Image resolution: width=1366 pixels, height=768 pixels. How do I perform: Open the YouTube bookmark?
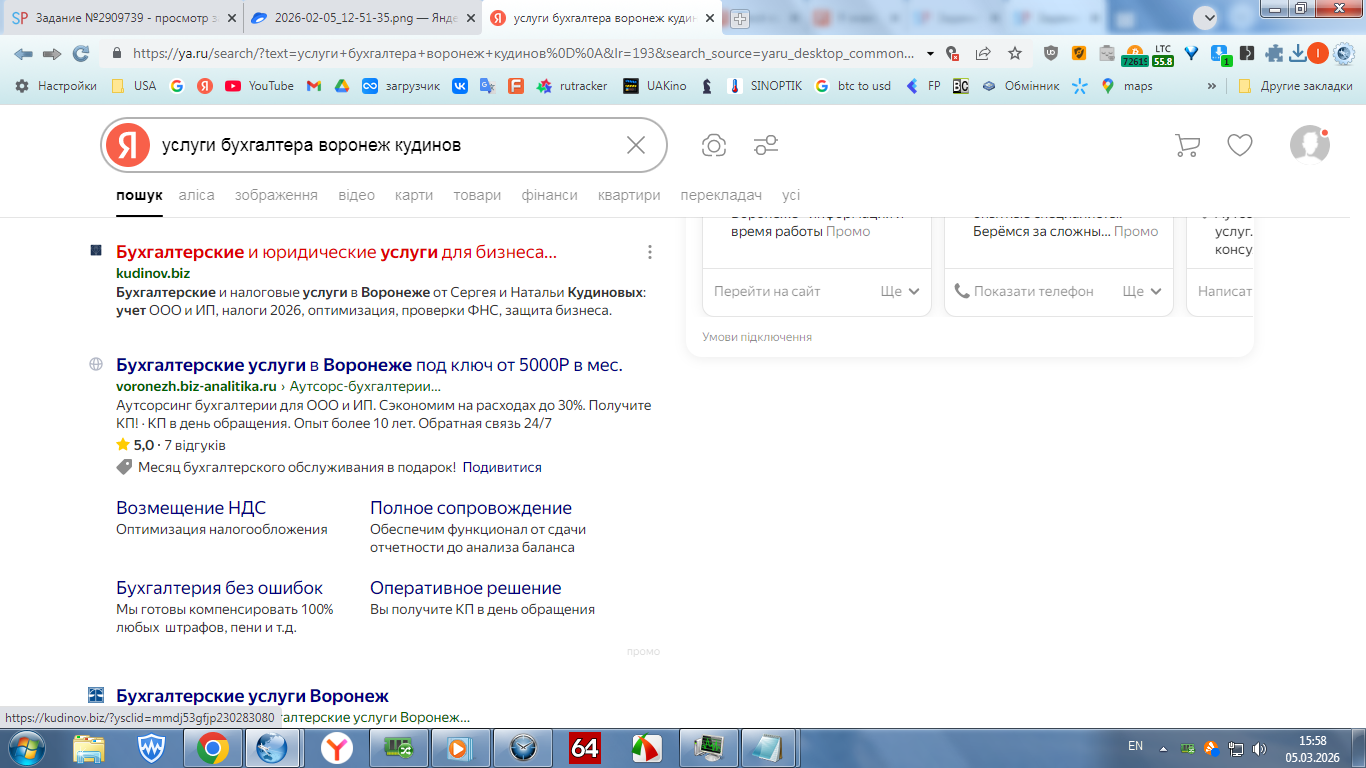point(259,86)
